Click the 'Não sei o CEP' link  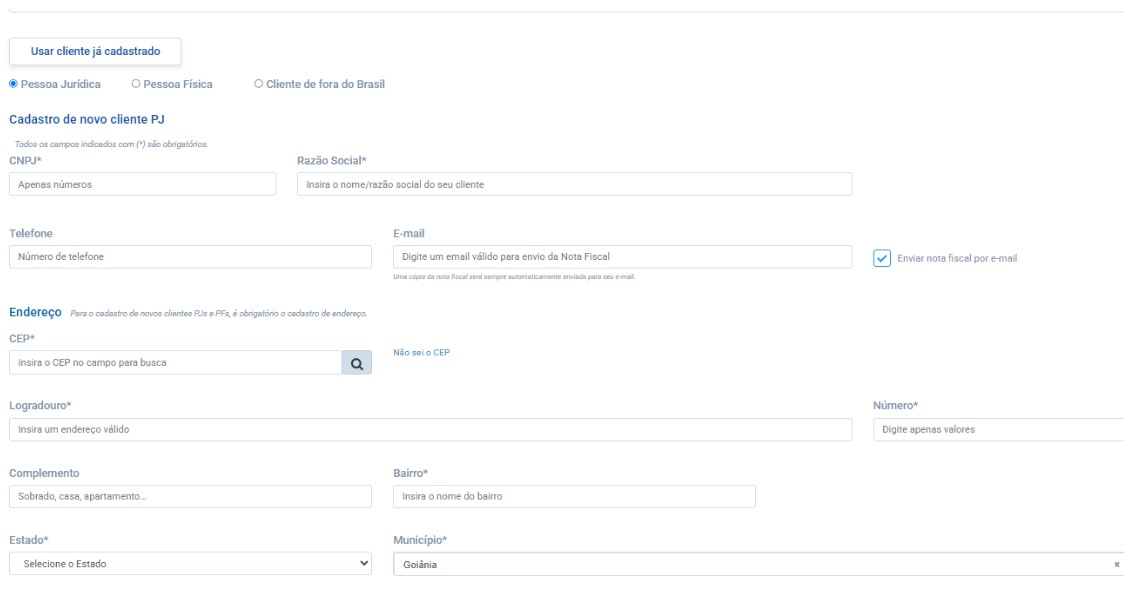(422, 352)
